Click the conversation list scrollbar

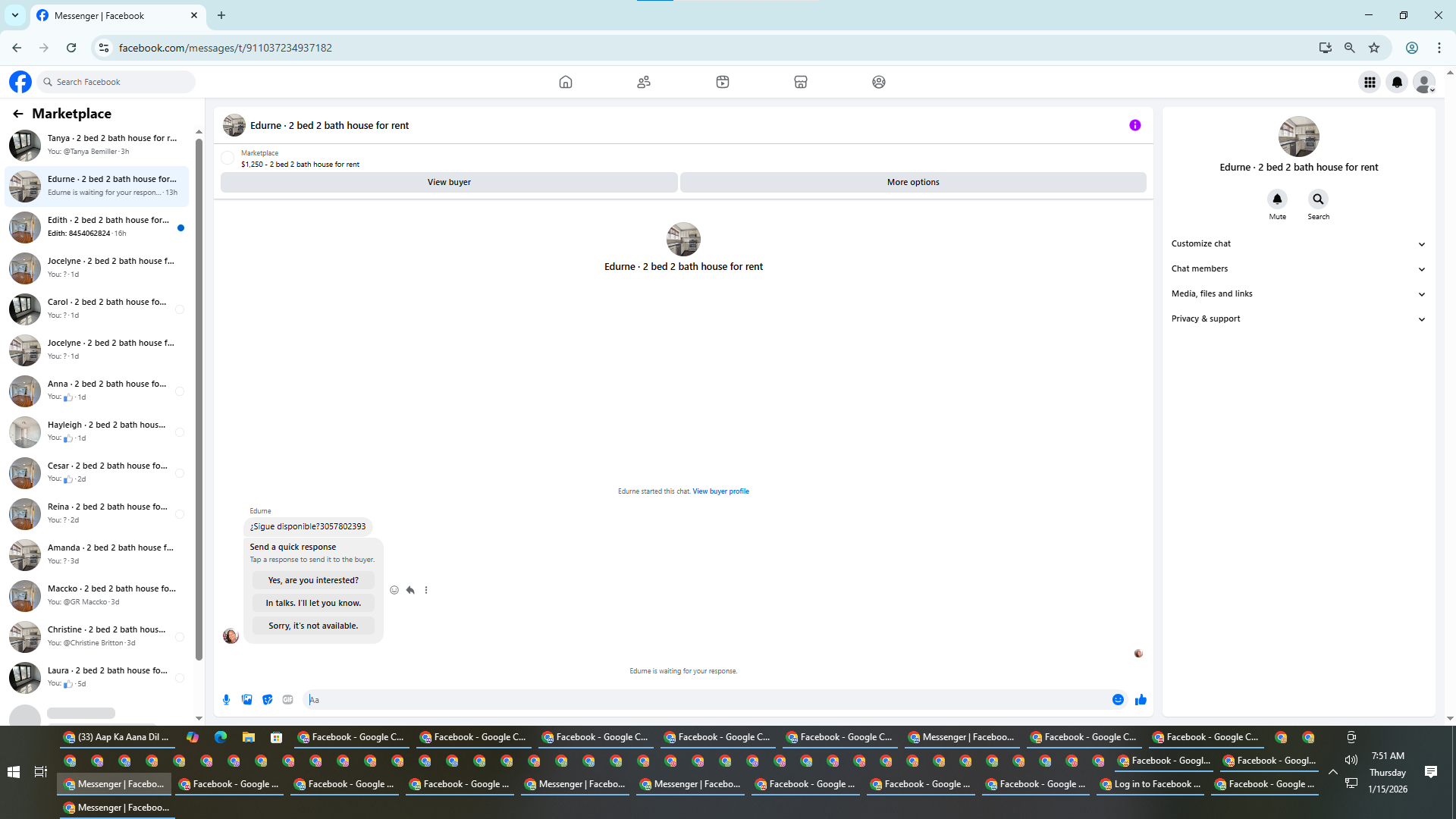tap(199, 394)
